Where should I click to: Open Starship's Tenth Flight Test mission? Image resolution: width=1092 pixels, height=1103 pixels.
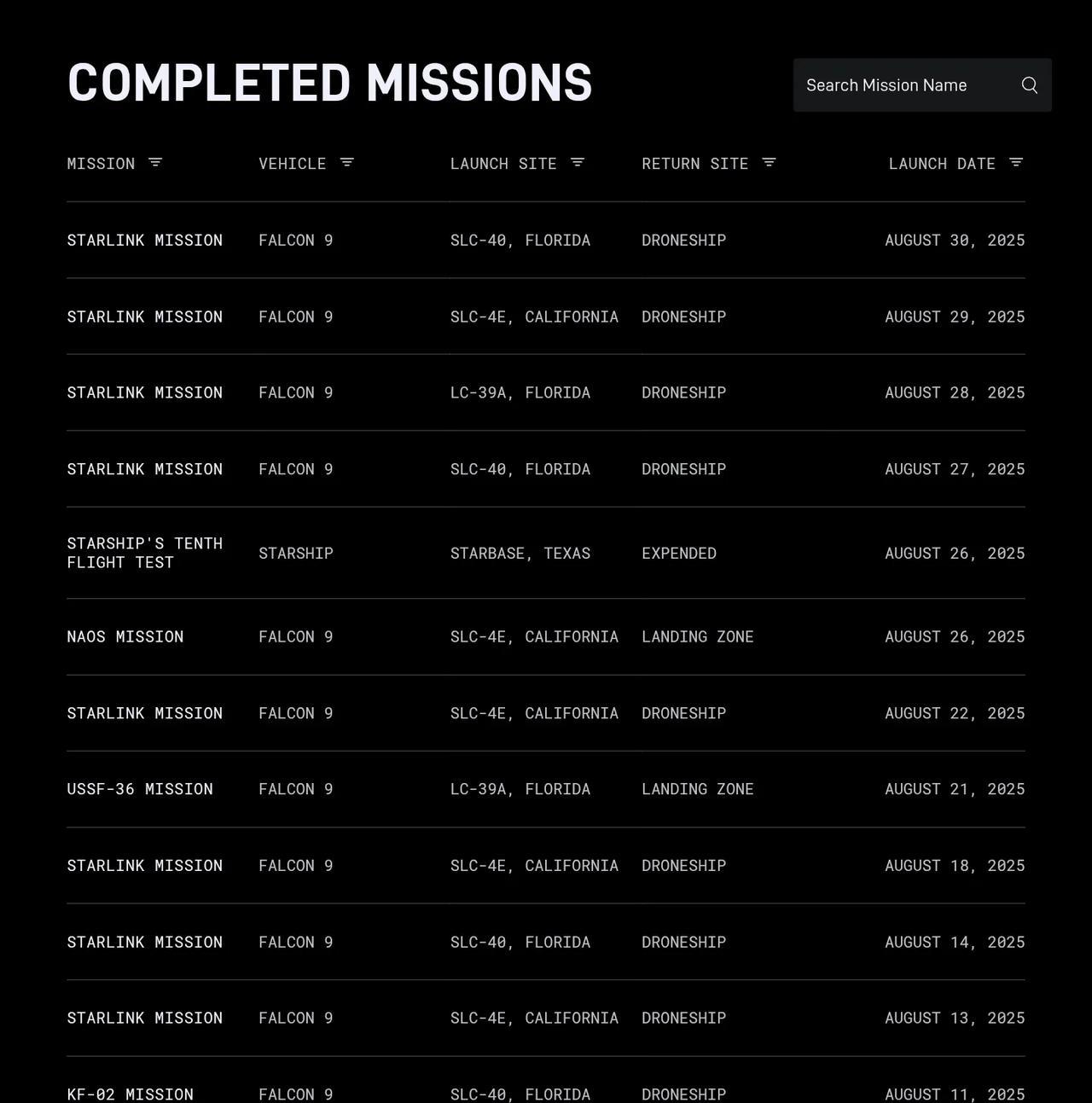pos(144,553)
